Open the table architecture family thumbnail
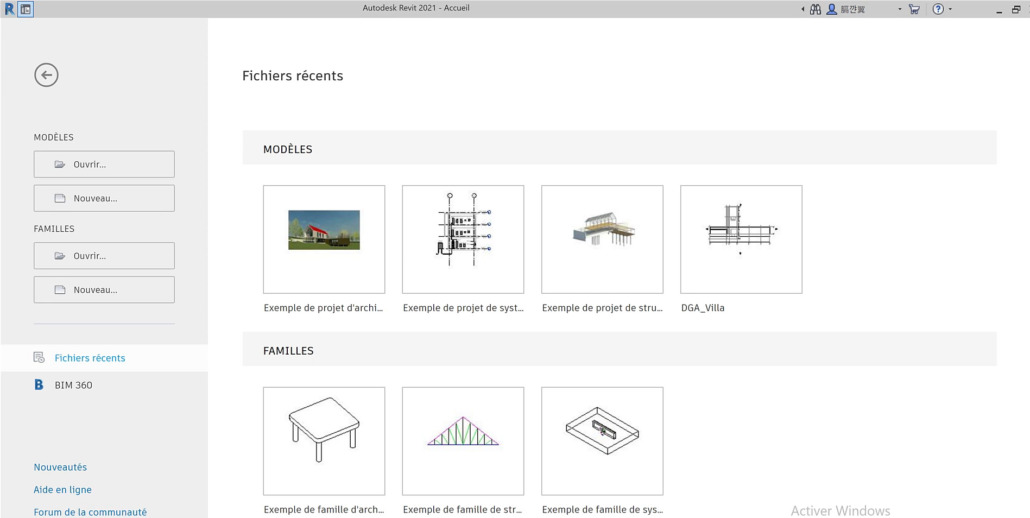 (324, 441)
